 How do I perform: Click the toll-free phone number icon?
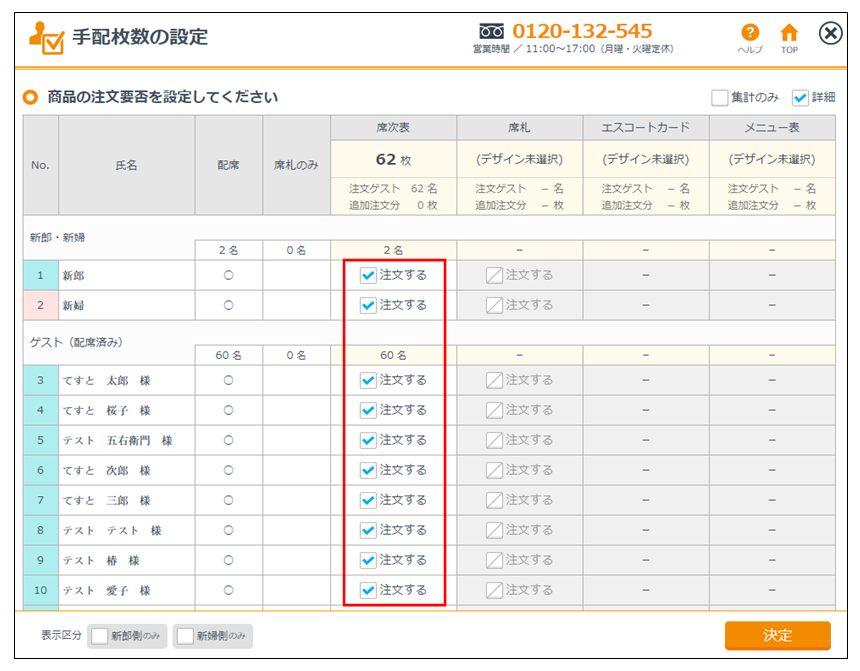(491, 30)
